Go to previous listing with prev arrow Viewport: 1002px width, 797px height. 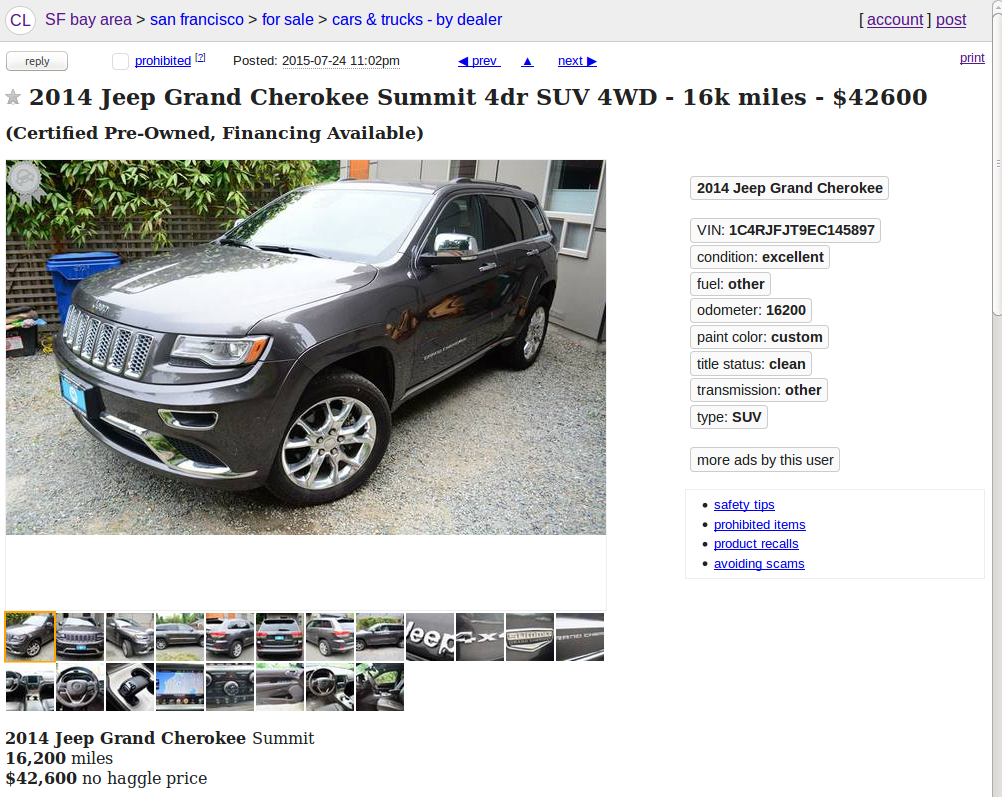click(479, 61)
